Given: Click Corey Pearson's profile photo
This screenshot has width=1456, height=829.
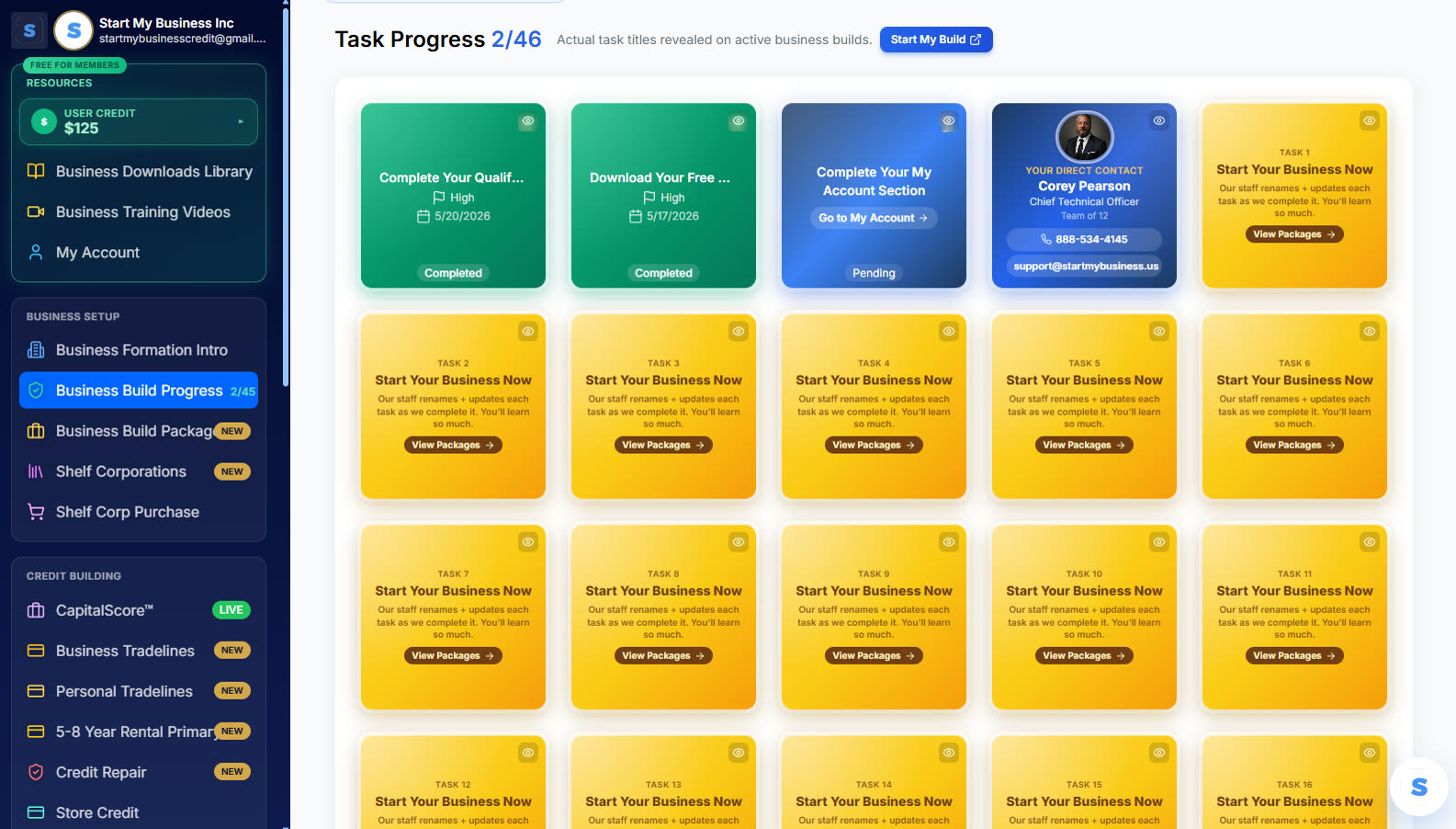Looking at the screenshot, I should (1085, 137).
